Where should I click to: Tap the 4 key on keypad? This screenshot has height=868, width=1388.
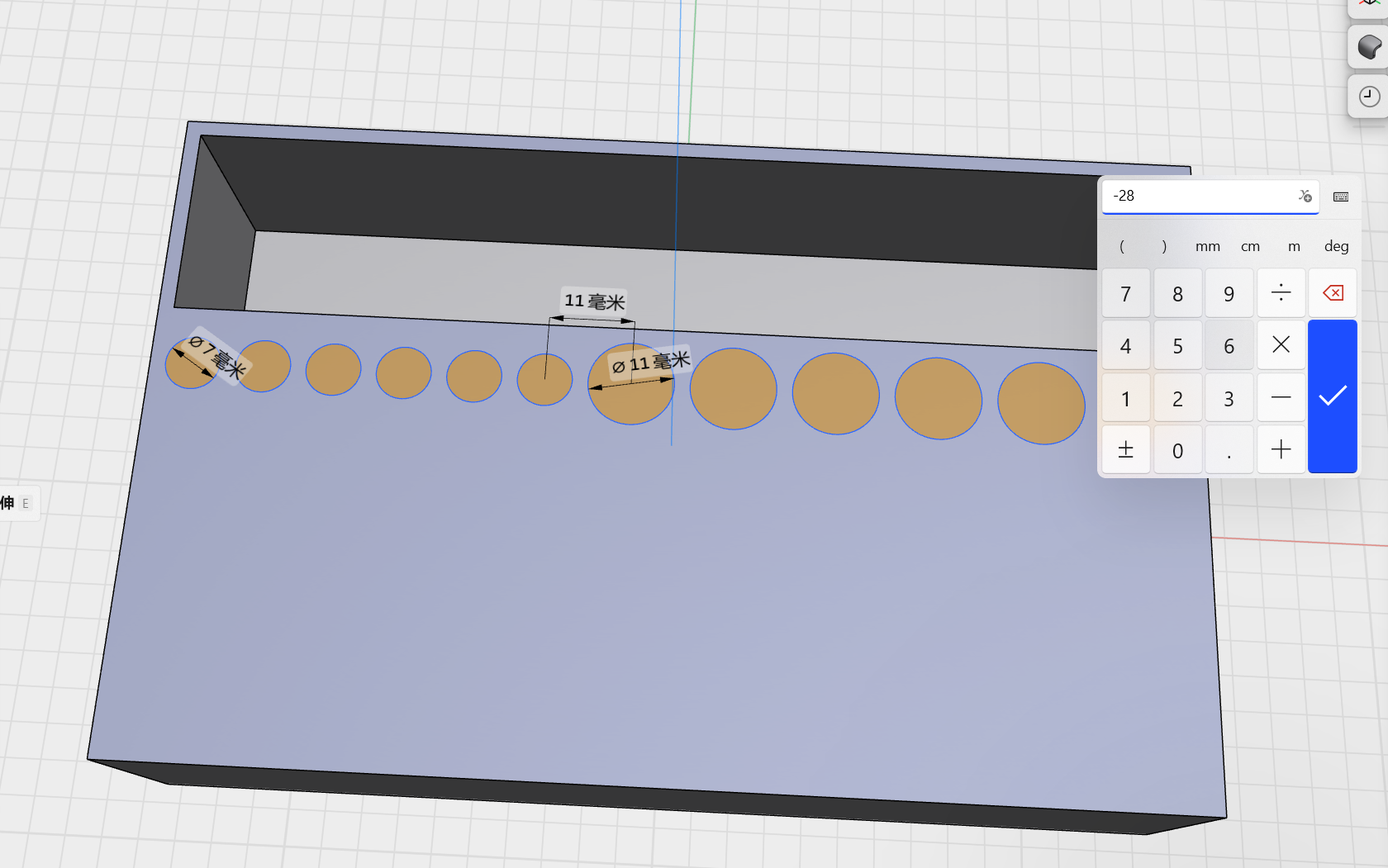(1125, 345)
